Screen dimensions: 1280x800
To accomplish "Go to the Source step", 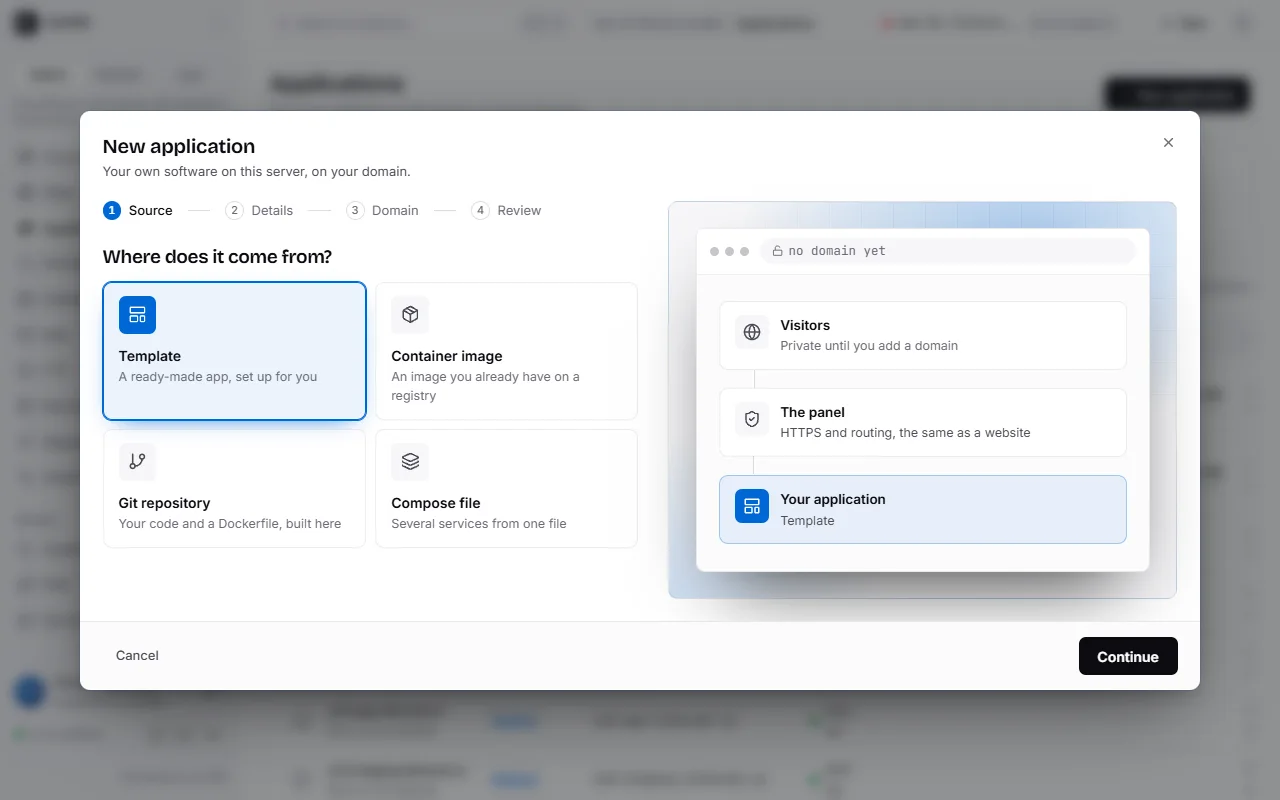I will (x=138, y=210).
